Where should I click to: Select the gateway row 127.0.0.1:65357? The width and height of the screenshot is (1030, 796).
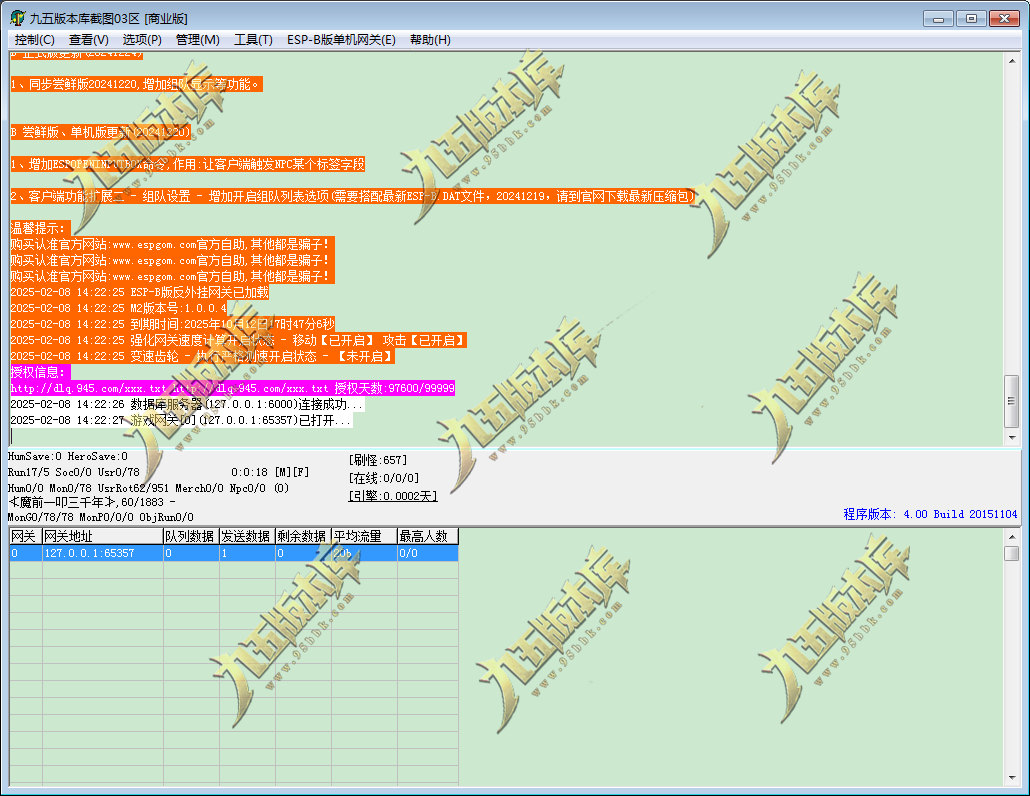click(234, 553)
